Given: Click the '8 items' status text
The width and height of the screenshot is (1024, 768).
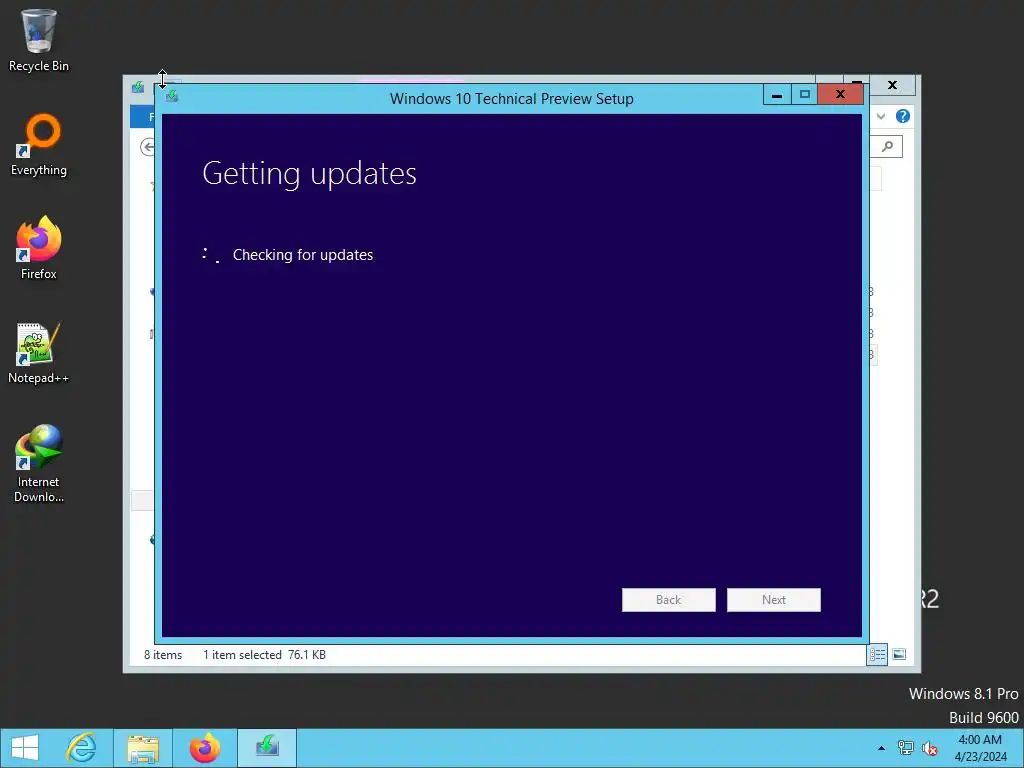Looking at the screenshot, I should click(163, 654).
